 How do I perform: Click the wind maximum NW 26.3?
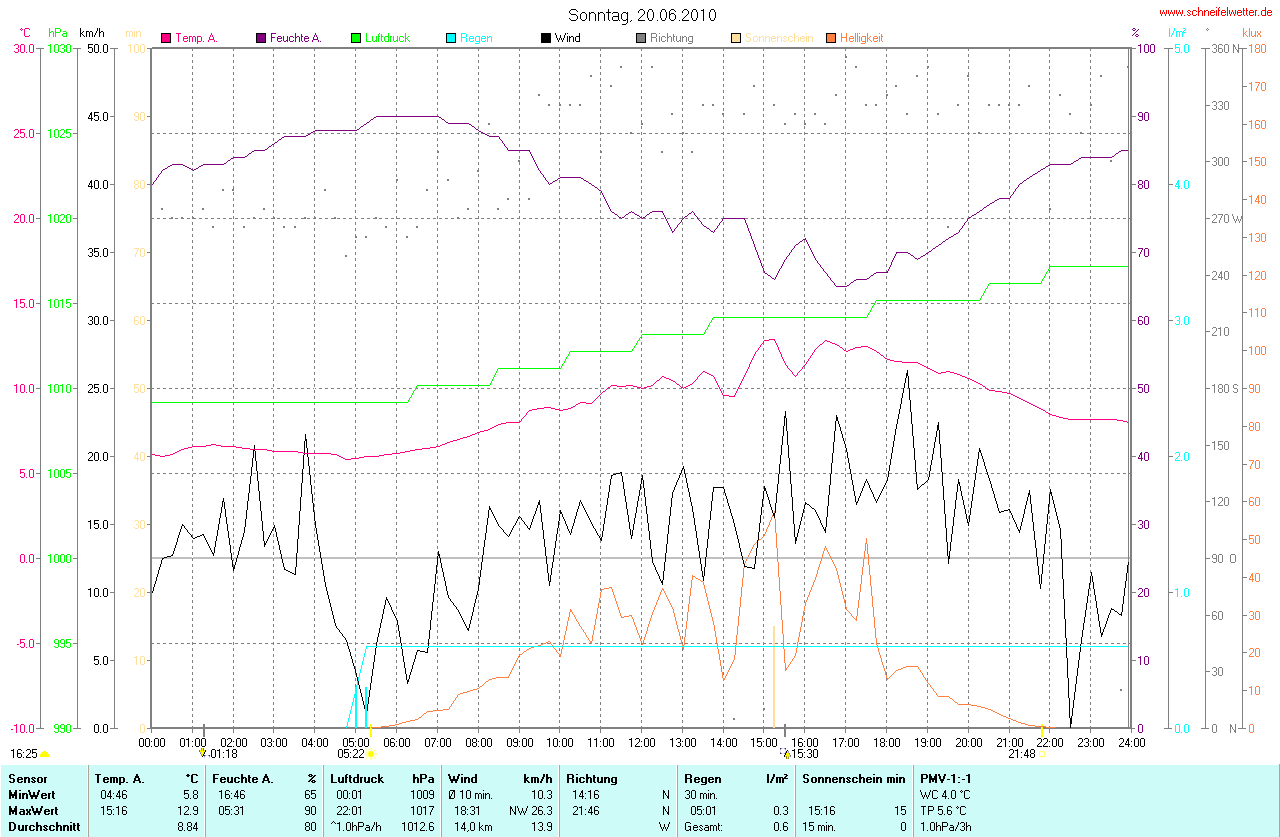pos(531,811)
